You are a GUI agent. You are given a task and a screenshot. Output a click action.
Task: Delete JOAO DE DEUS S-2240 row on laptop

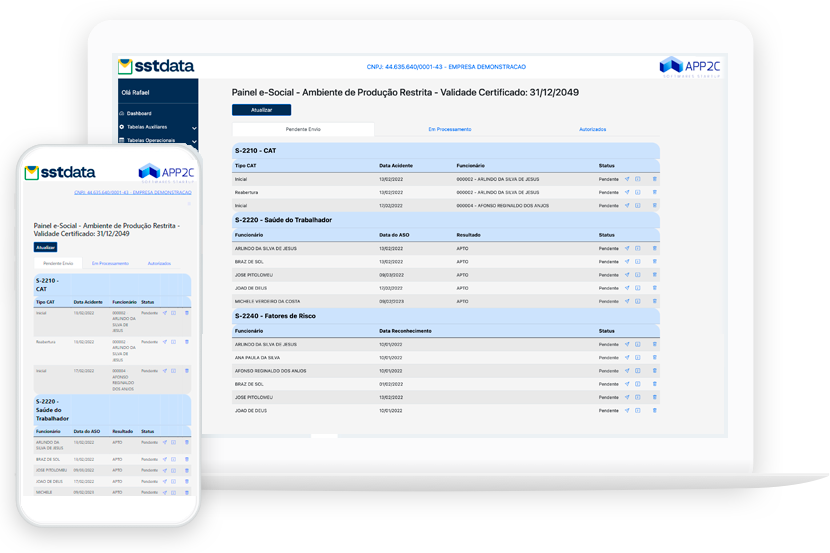655,411
